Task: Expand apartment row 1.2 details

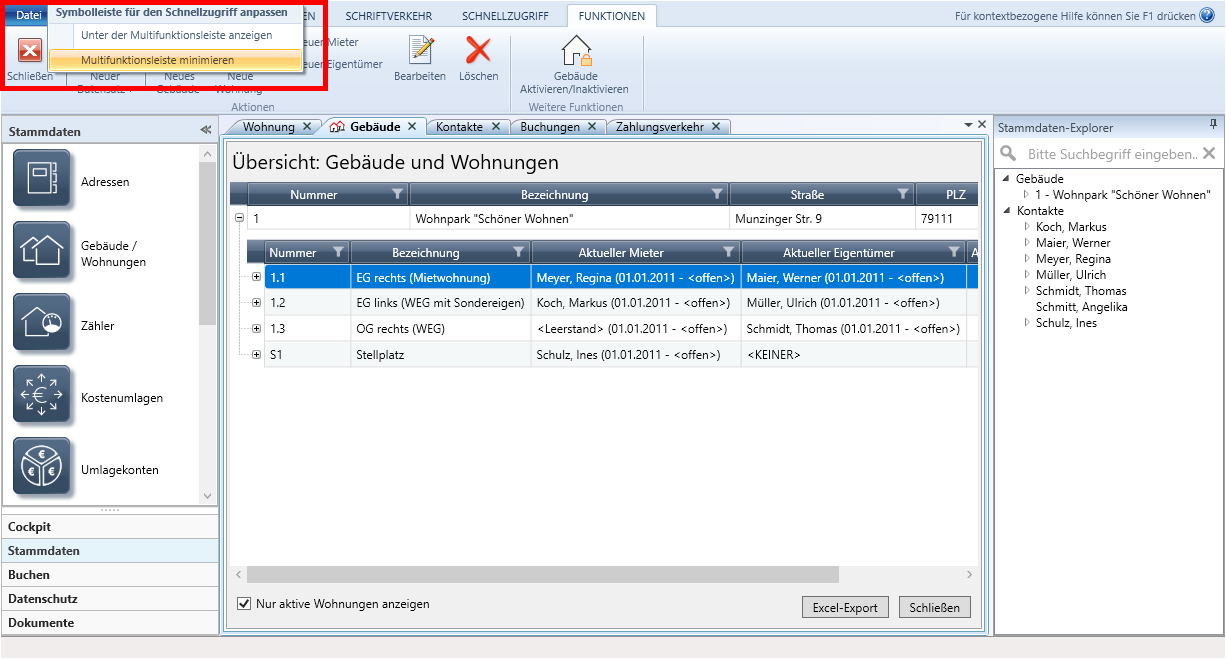Action: click(x=257, y=302)
